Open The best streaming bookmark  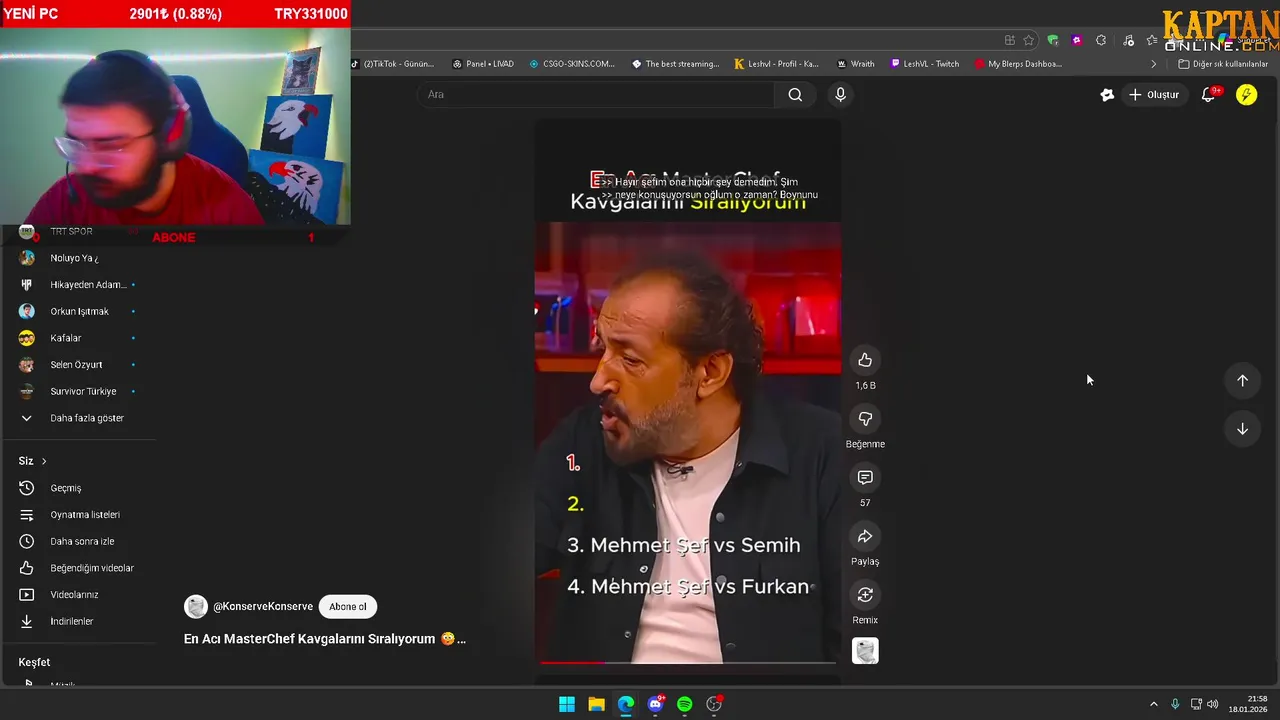click(676, 64)
